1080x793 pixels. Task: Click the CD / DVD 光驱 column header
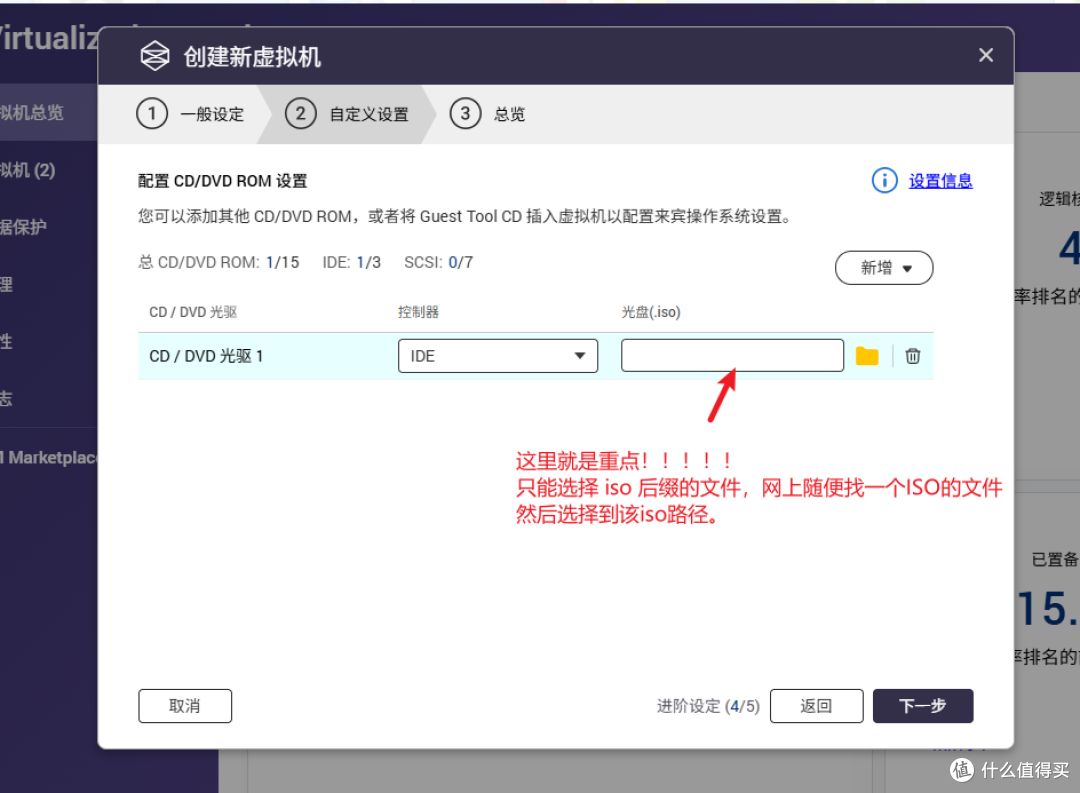[193, 312]
